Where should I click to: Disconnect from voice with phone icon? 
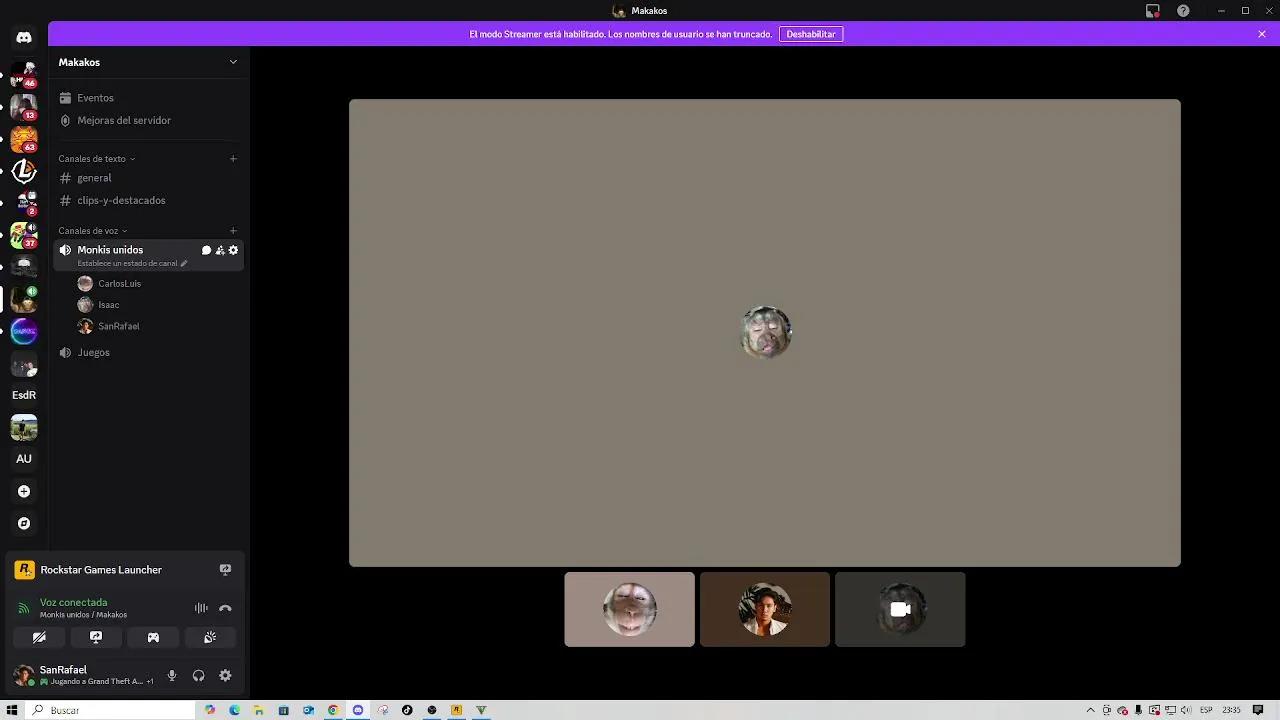coord(225,608)
